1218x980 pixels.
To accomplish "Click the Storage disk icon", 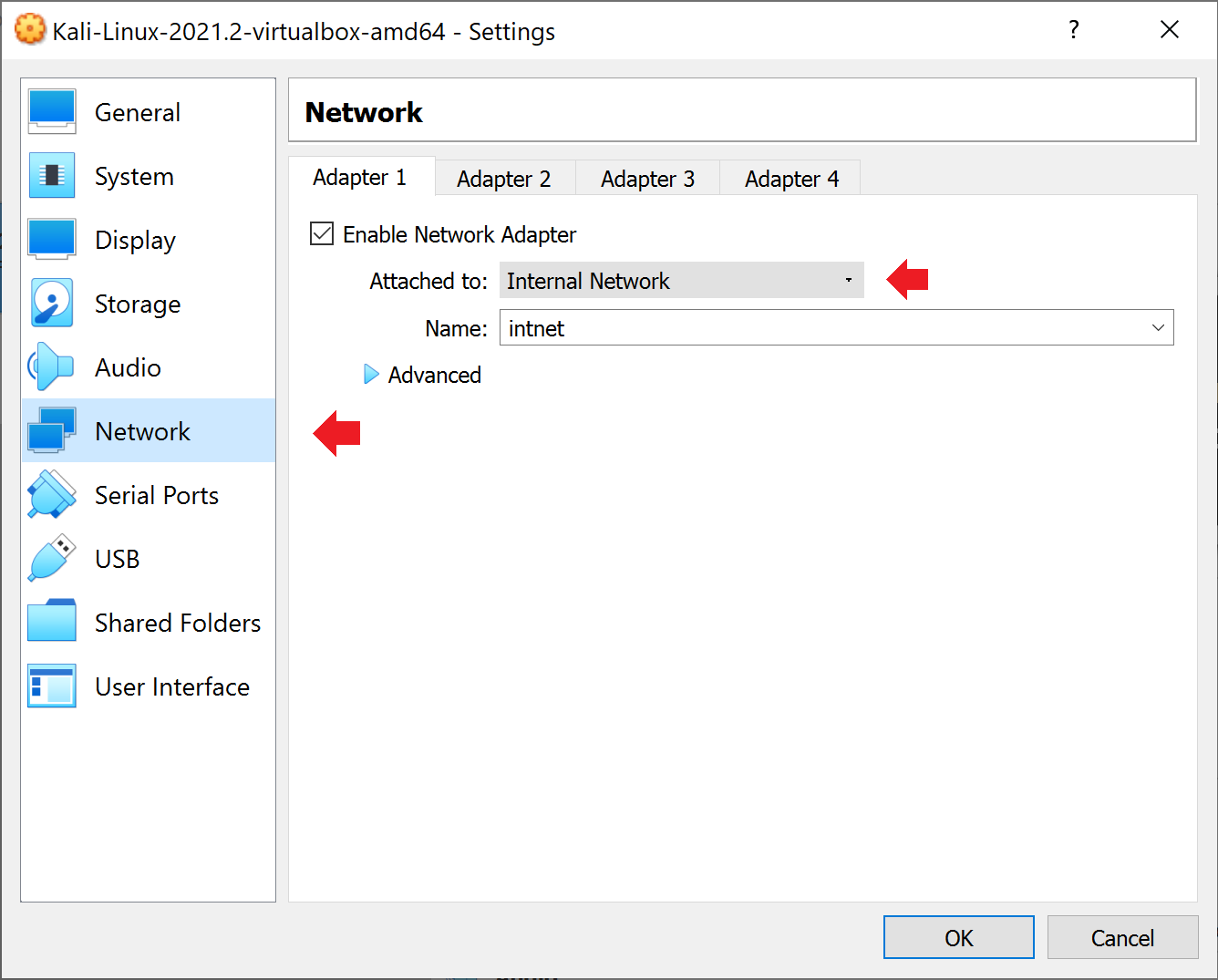I will click(x=52, y=304).
